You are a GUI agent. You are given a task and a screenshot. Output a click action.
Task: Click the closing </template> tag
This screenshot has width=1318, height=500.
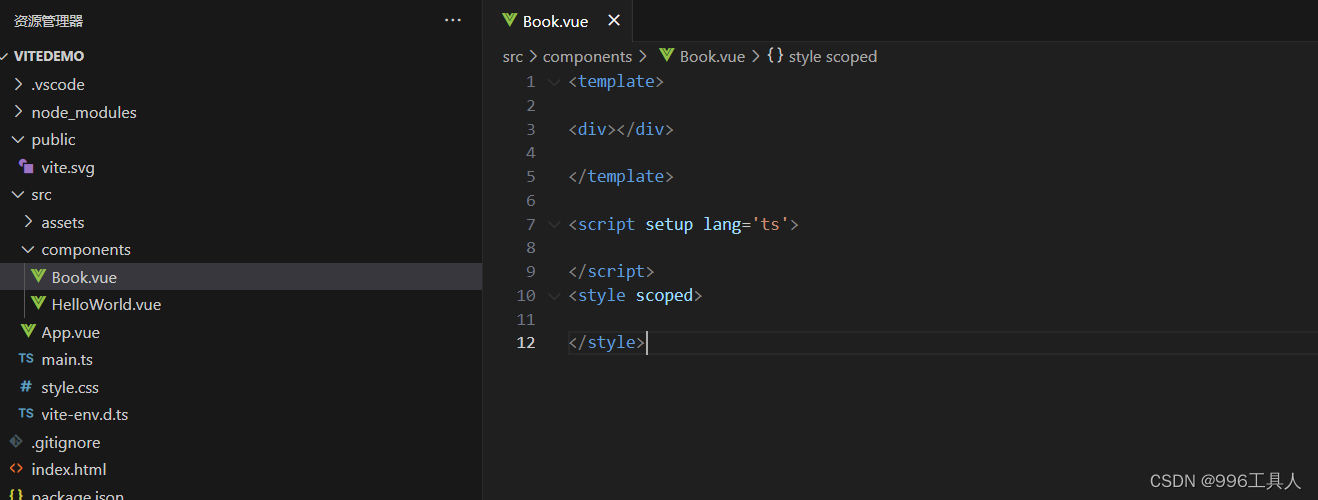point(621,176)
